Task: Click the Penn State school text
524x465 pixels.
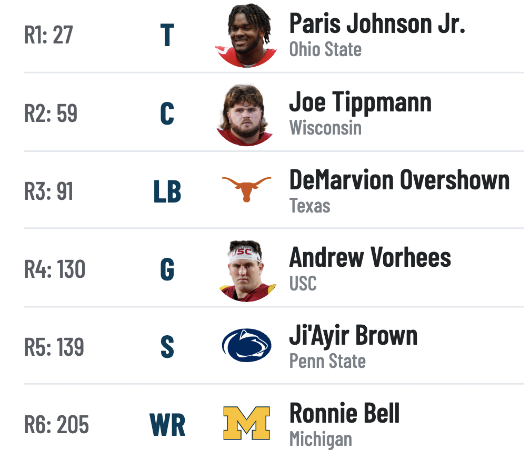Action: click(327, 361)
